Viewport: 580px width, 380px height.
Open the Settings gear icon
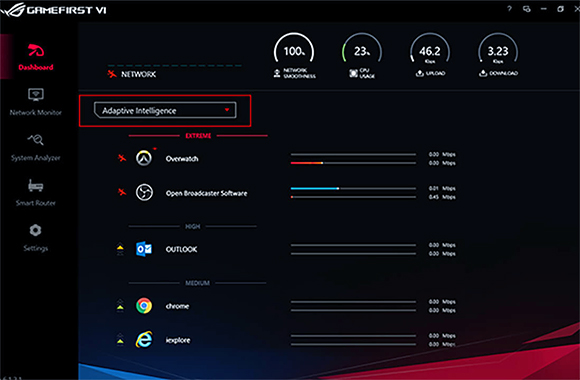click(36, 231)
